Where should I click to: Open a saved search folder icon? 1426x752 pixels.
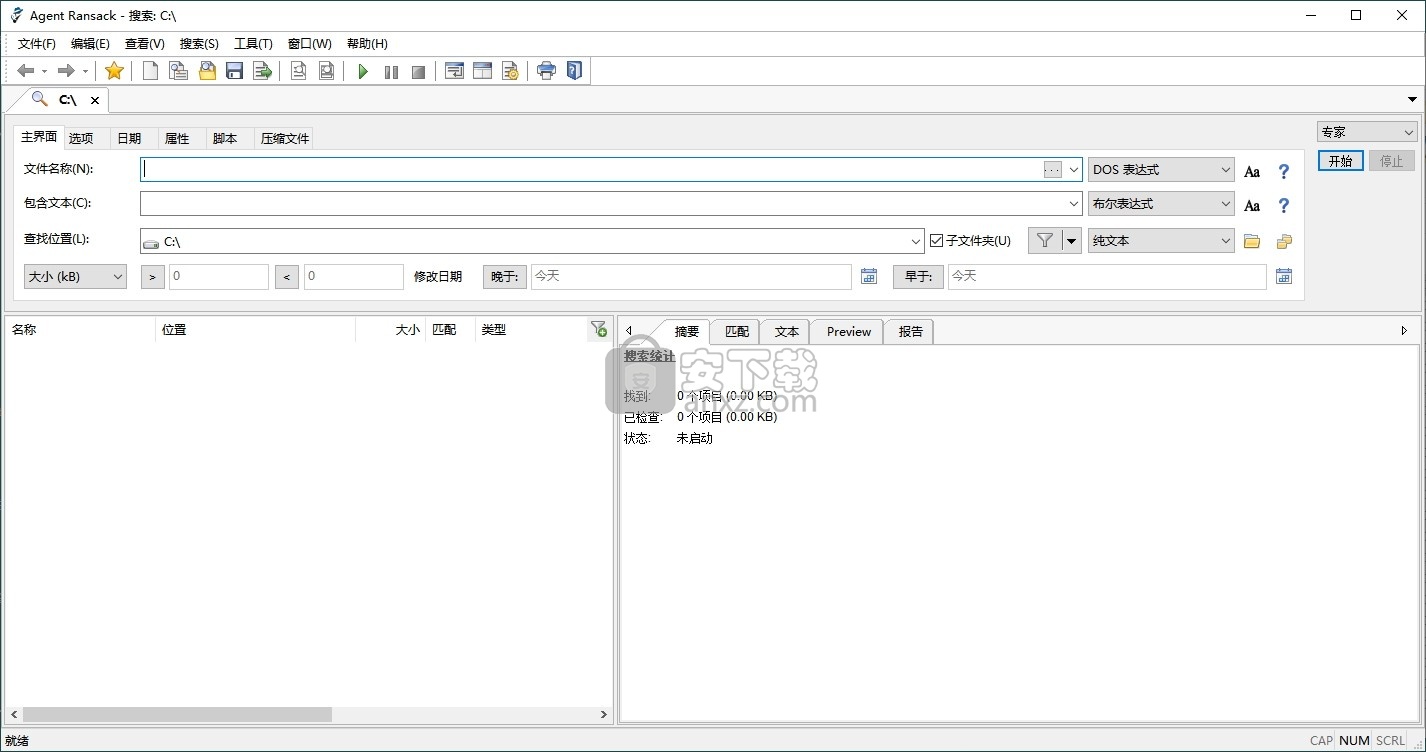click(207, 71)
